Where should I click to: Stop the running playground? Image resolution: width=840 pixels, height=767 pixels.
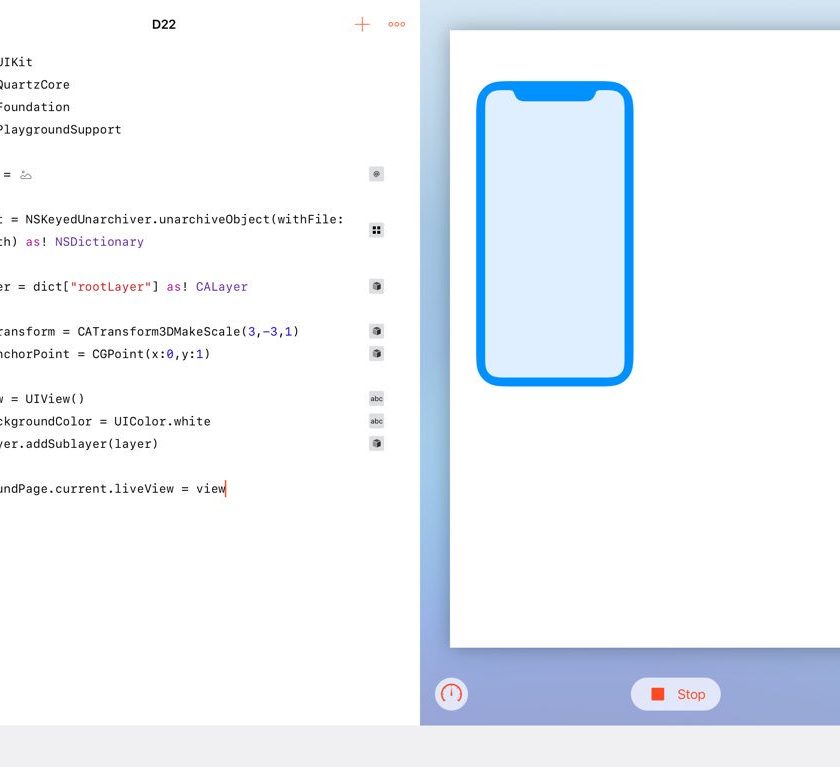pos(676,694)
